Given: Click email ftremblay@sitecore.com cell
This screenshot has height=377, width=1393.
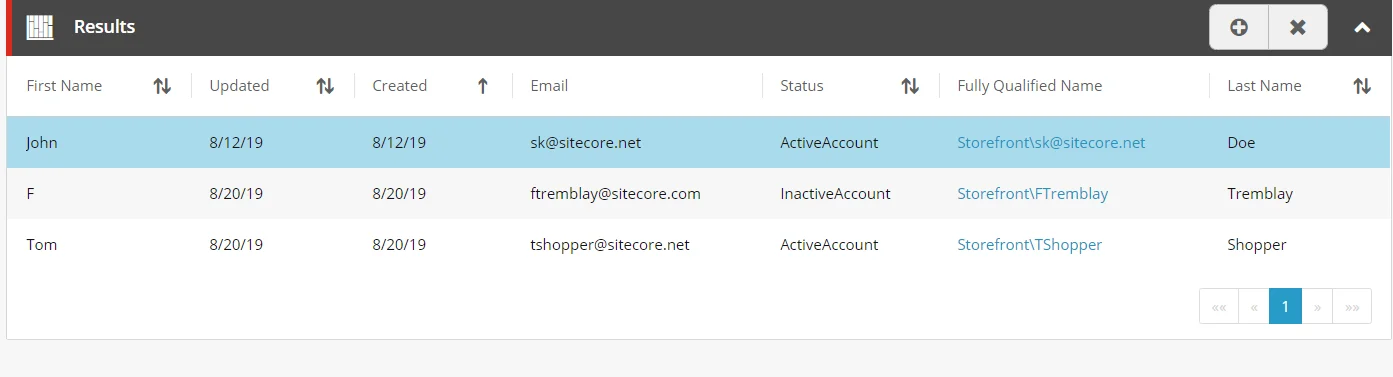Looking at the screenshot, I should 615,194.
